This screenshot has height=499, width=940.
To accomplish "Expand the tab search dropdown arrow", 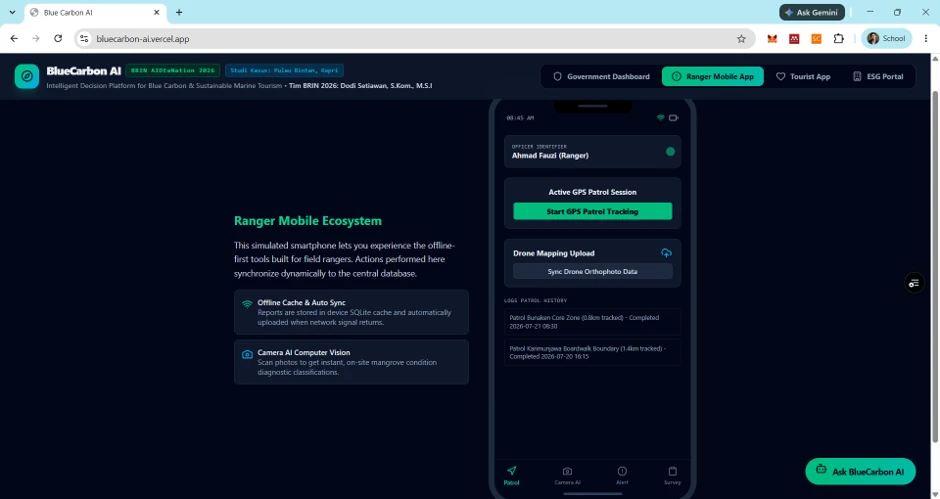I will pos(12,12).
